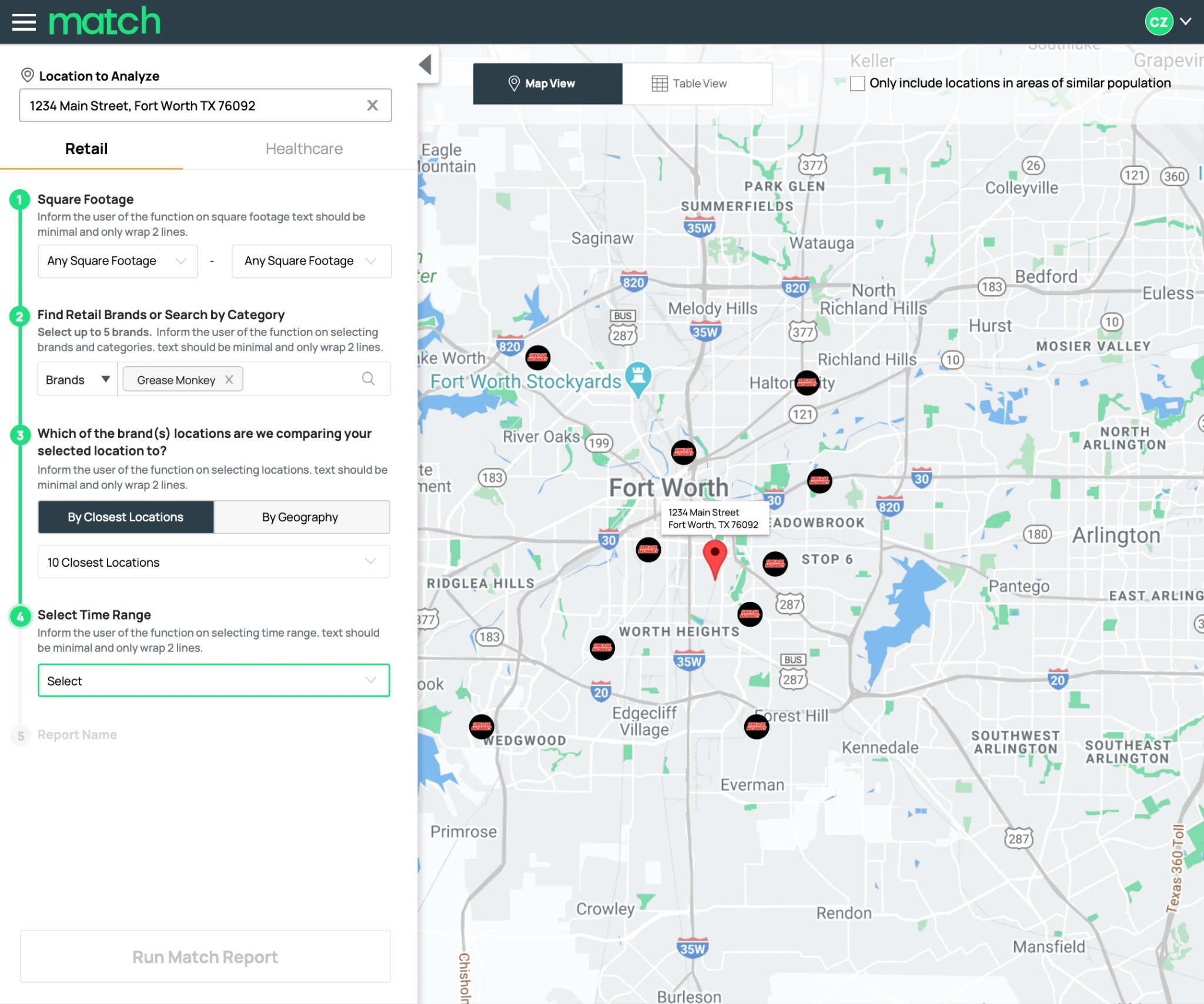Open the Brands category dropdown
The image size is (1204, 1004).
pyautogui.click(x=78, y=380)
